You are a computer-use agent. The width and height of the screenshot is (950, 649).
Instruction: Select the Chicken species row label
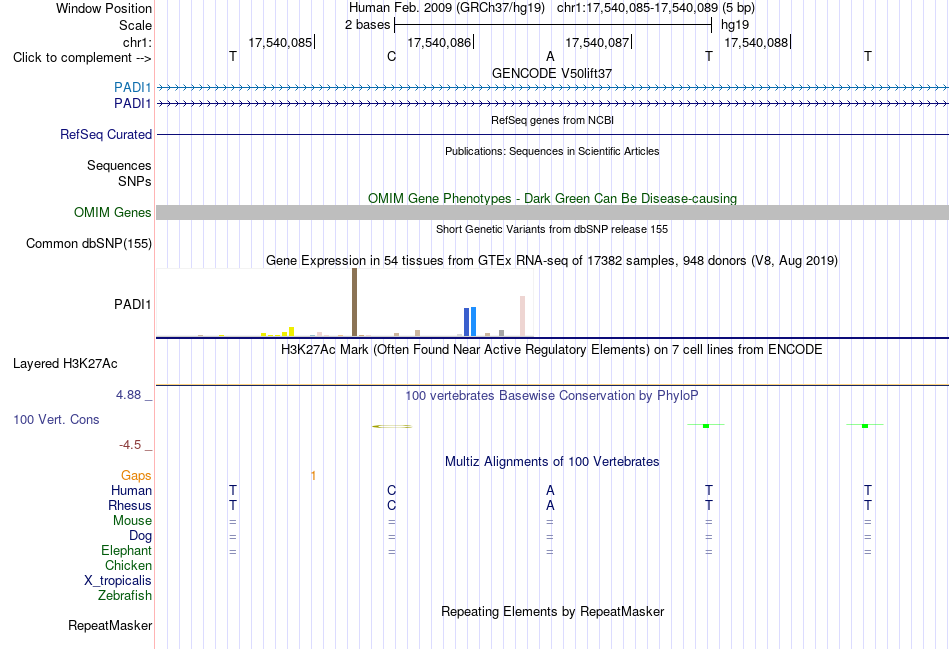[128, 565]
